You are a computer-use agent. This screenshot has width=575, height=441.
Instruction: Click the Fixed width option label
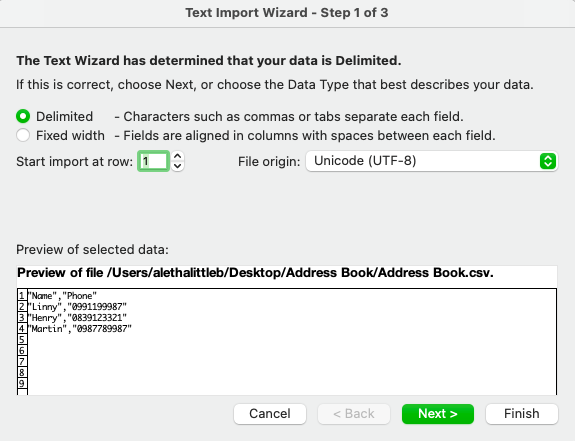[70, 135]
